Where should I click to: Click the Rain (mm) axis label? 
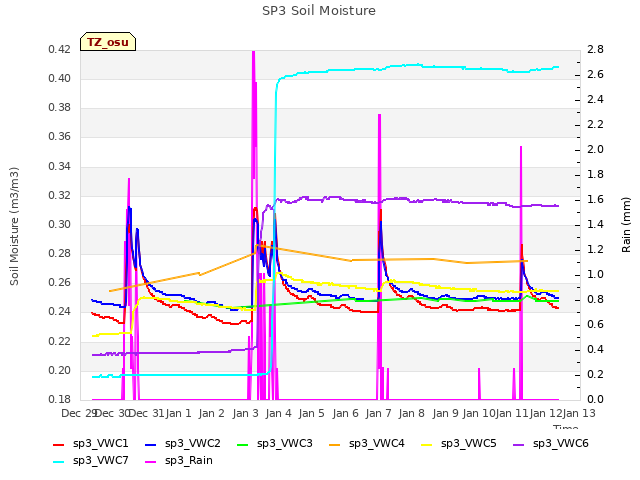[626, 225]
